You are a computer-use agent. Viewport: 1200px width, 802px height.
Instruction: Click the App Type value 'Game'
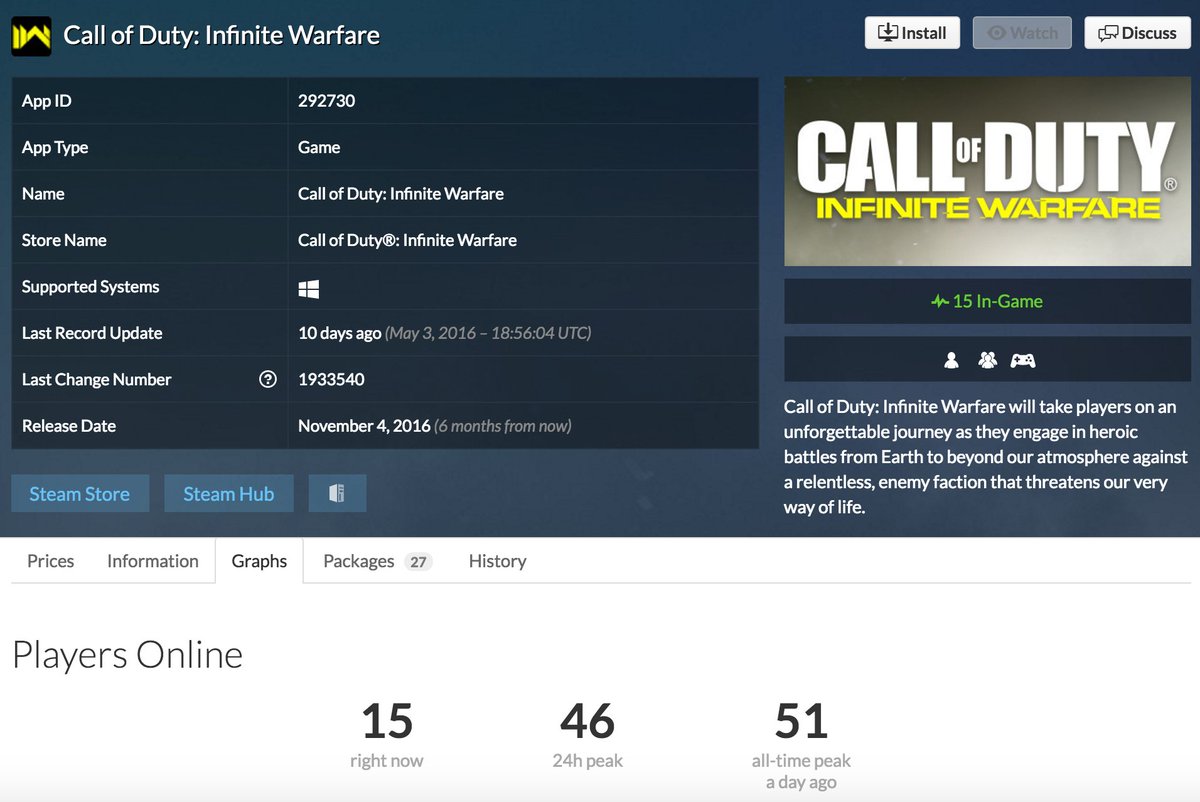click(x=319, y=147)
